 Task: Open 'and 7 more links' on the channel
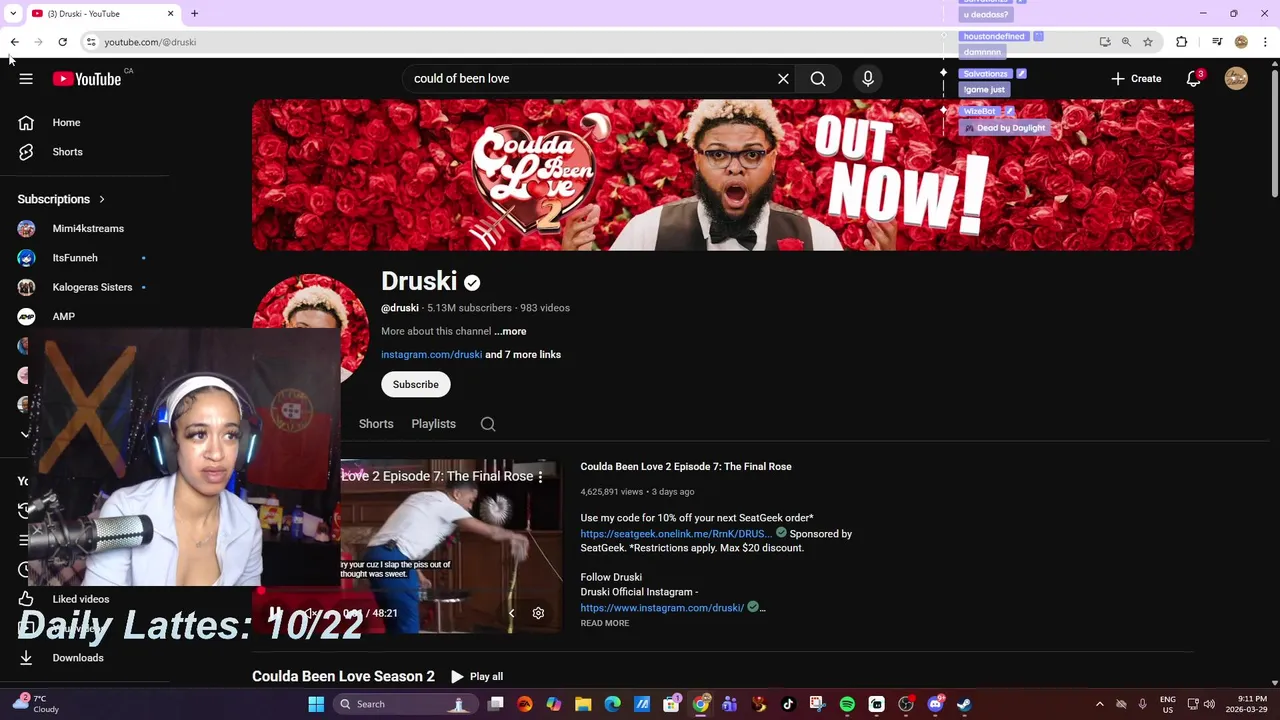click(x=523, y=355)
